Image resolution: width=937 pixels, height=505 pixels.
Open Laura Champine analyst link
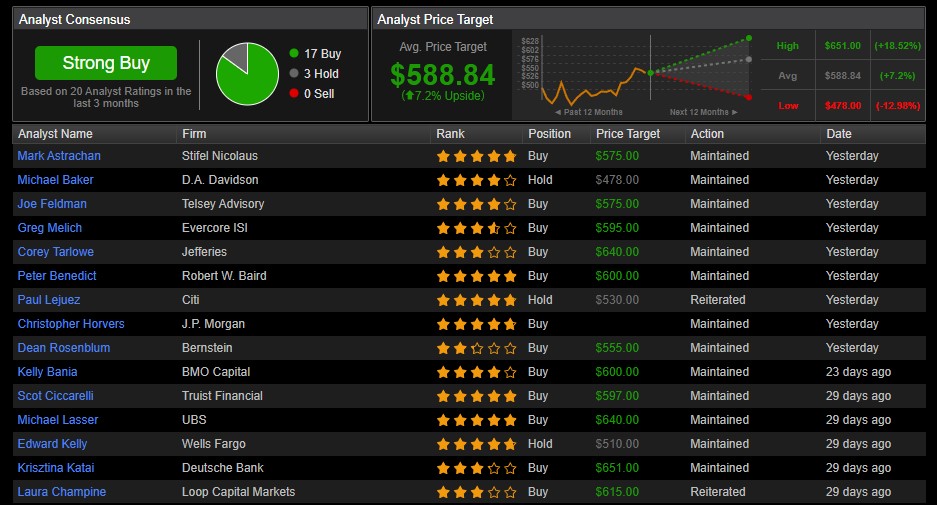click(62, 492)
